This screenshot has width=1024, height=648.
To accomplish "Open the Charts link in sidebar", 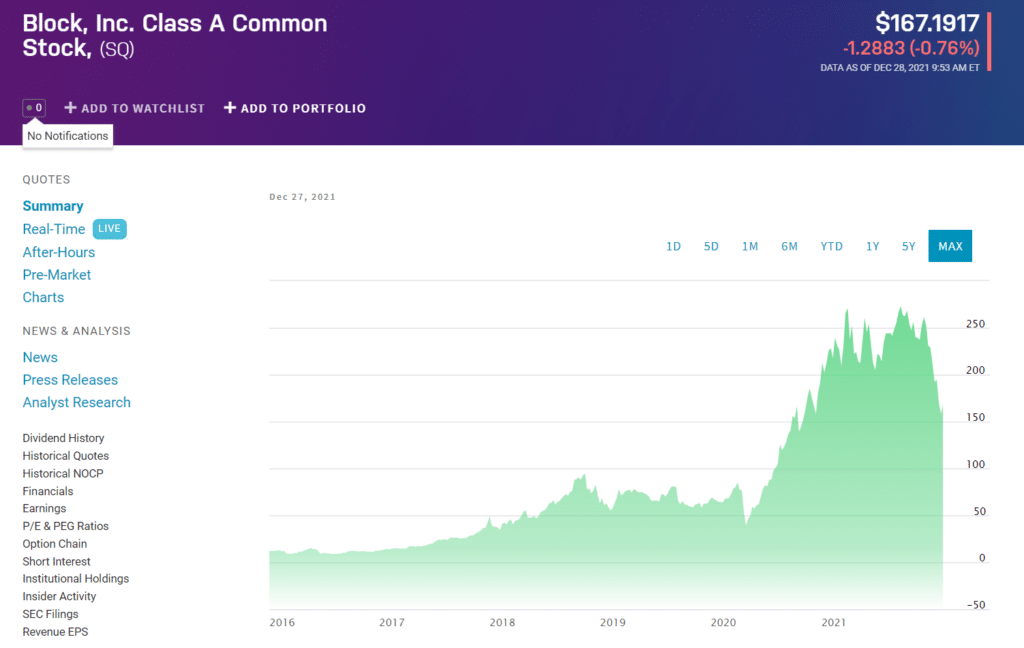I will [43, 297].
